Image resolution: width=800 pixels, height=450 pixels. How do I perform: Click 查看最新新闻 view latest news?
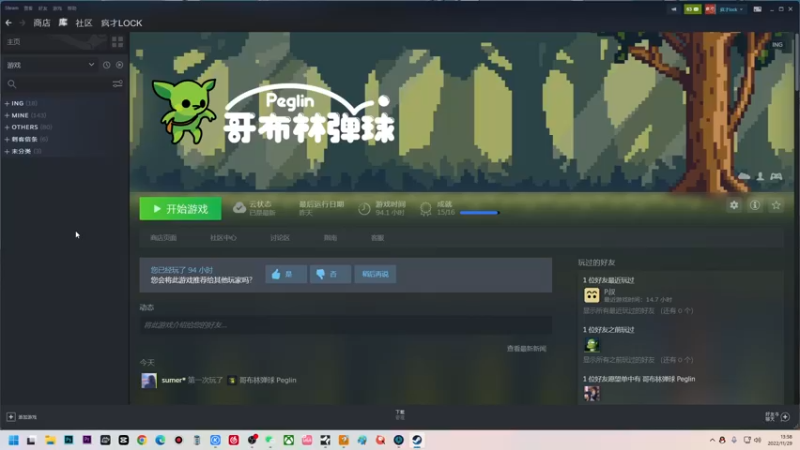tap(527, 348)
